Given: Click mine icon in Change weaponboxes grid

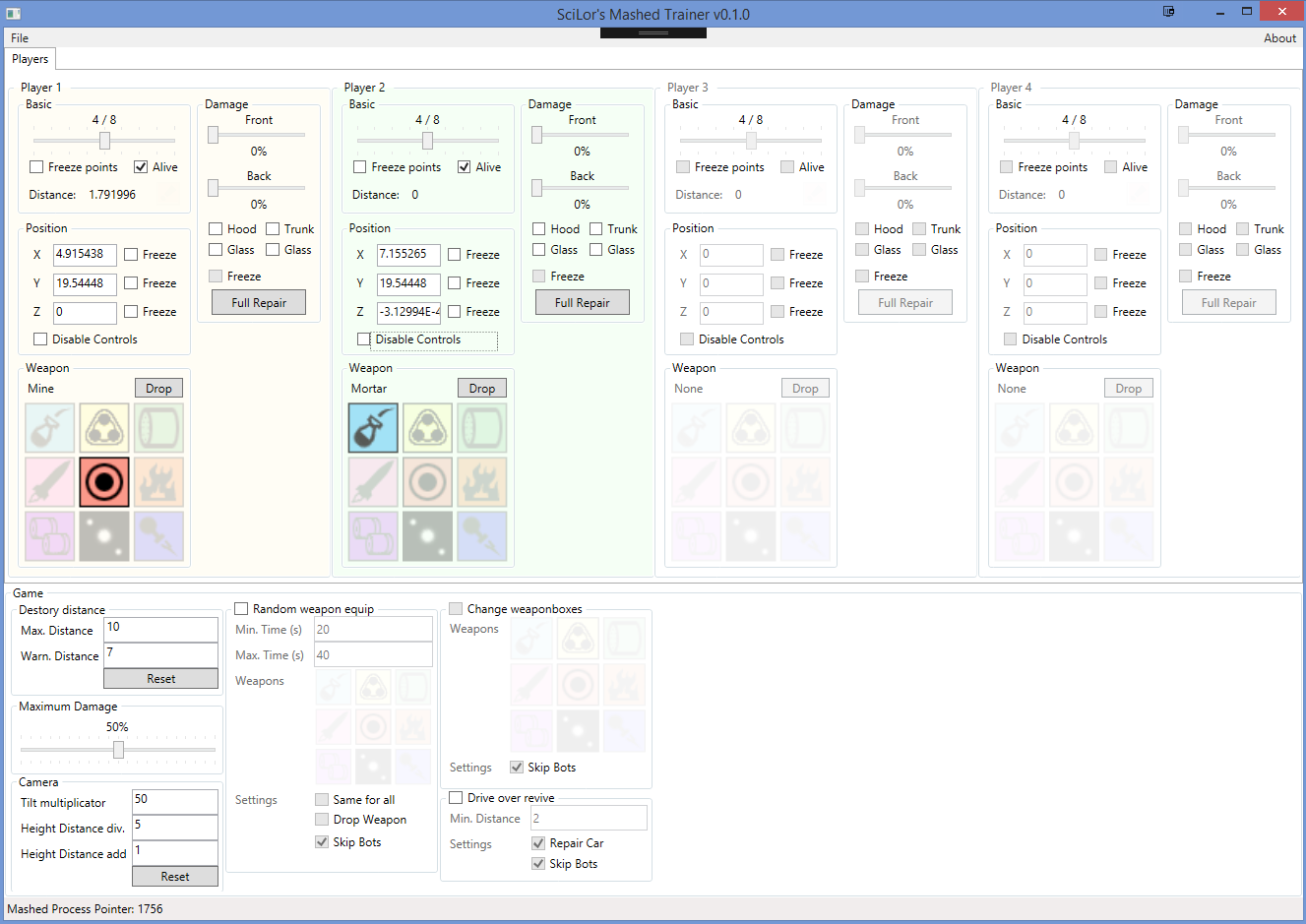Looking at the screenshot, I should pos(578,684).
